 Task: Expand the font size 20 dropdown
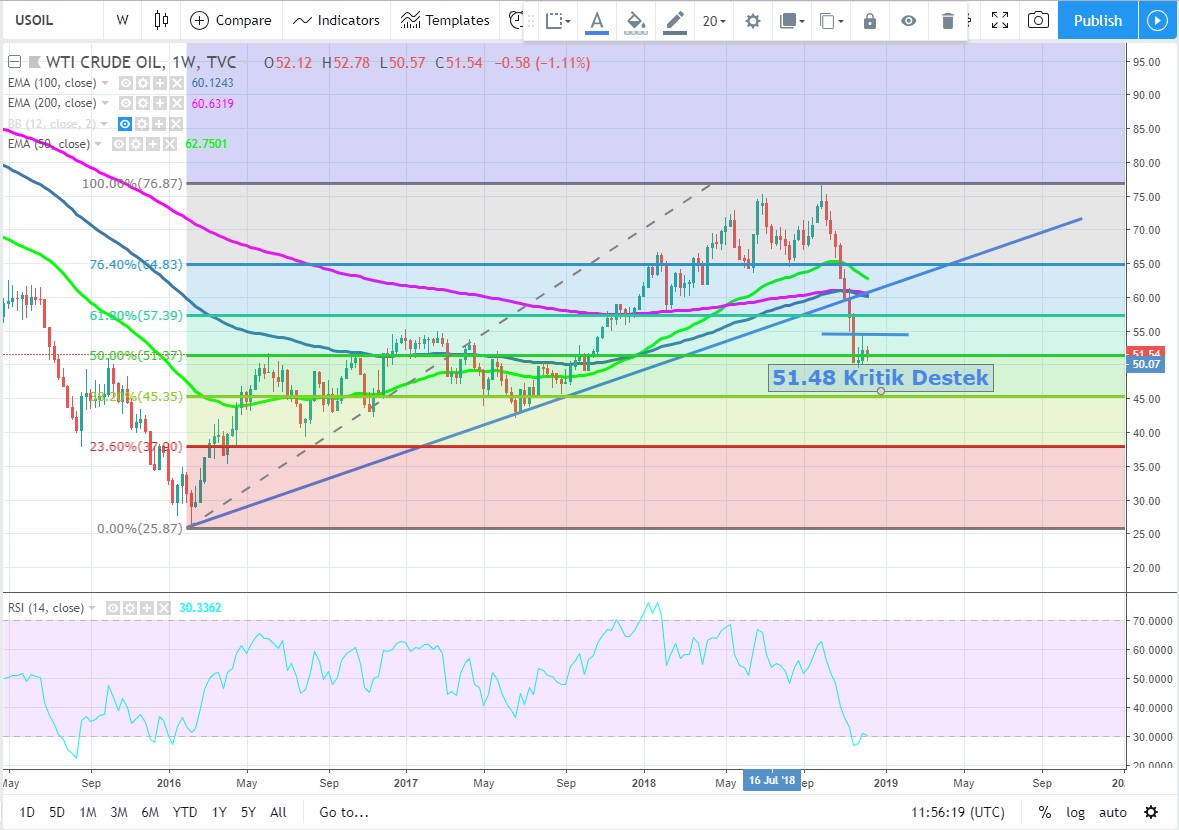pyautogui.click(x=713, y=21)
